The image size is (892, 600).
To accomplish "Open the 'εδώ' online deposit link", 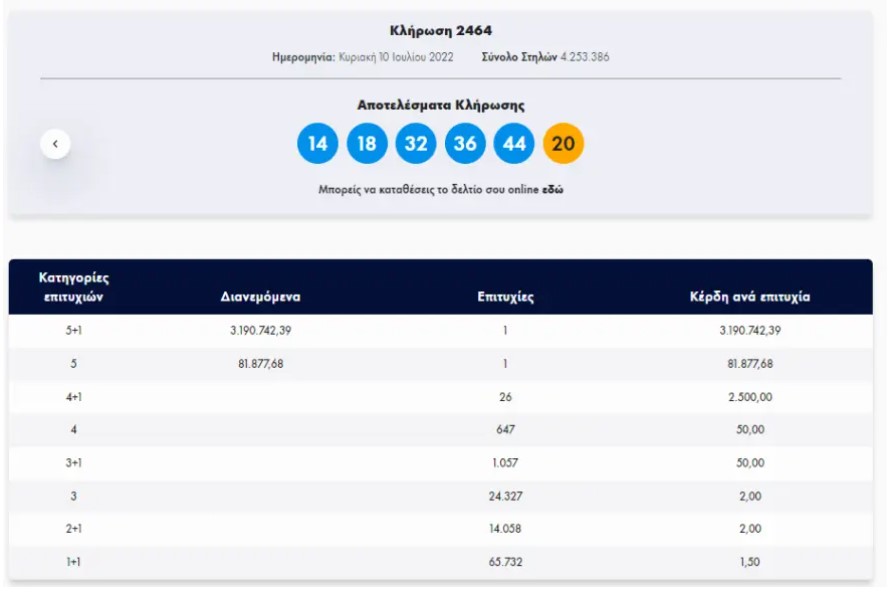I will click(x=552, y=189).
